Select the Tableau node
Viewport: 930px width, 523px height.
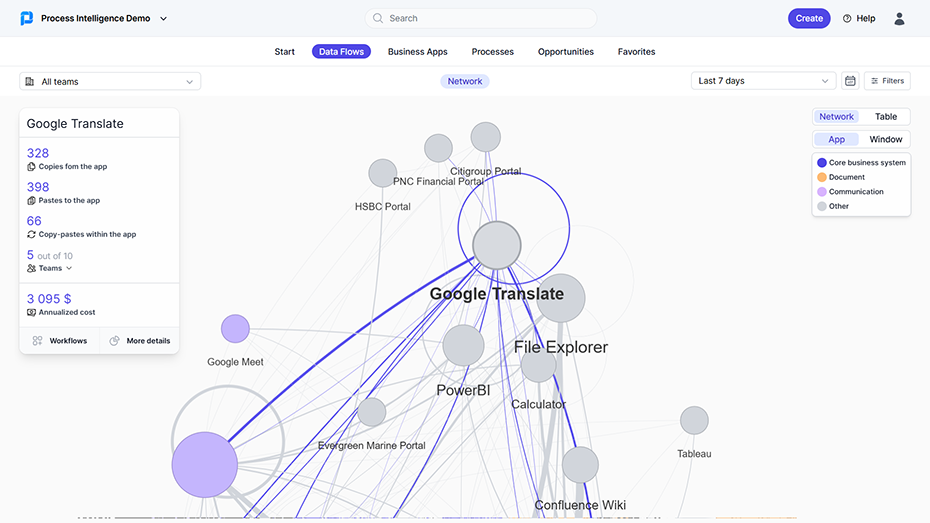(x=694, y=420)
